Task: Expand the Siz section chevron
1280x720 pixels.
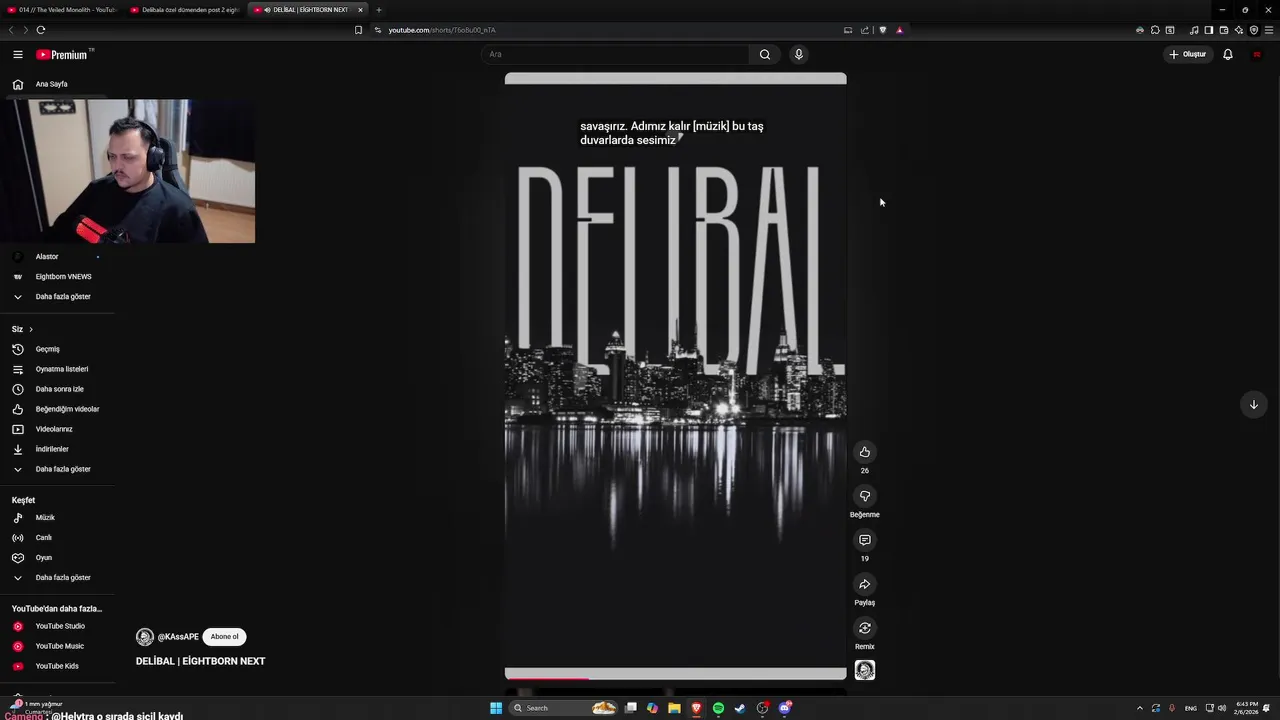Action: click(x=31, y=329)
